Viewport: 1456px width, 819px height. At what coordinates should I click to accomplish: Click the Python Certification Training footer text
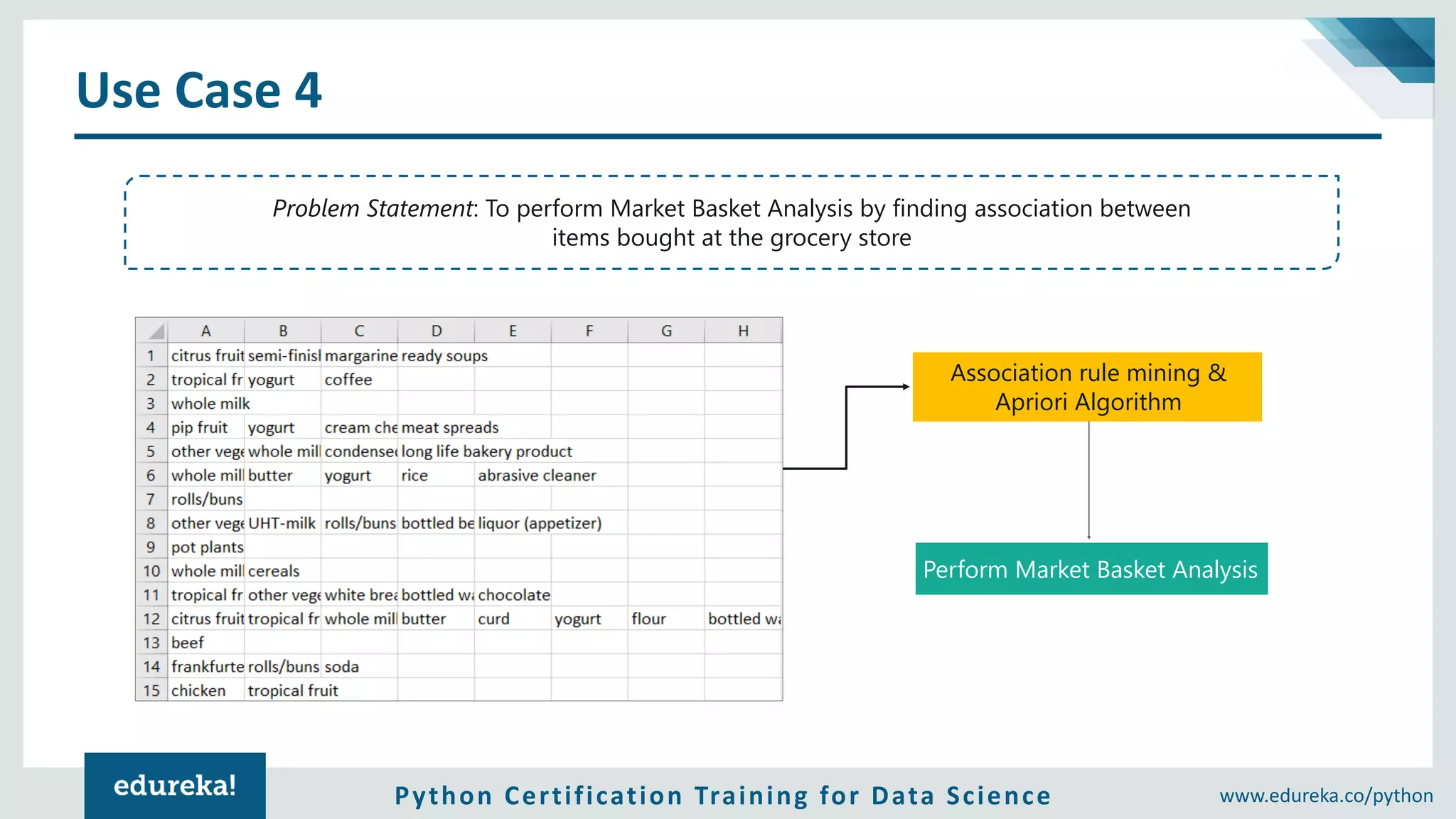pyautogui.click(x=723, y=796)
